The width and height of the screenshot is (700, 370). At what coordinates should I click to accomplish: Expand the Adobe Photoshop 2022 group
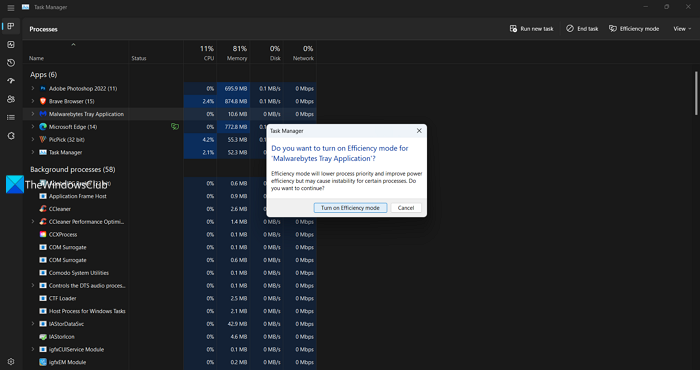pyautogui.click(x=33, y=88)
